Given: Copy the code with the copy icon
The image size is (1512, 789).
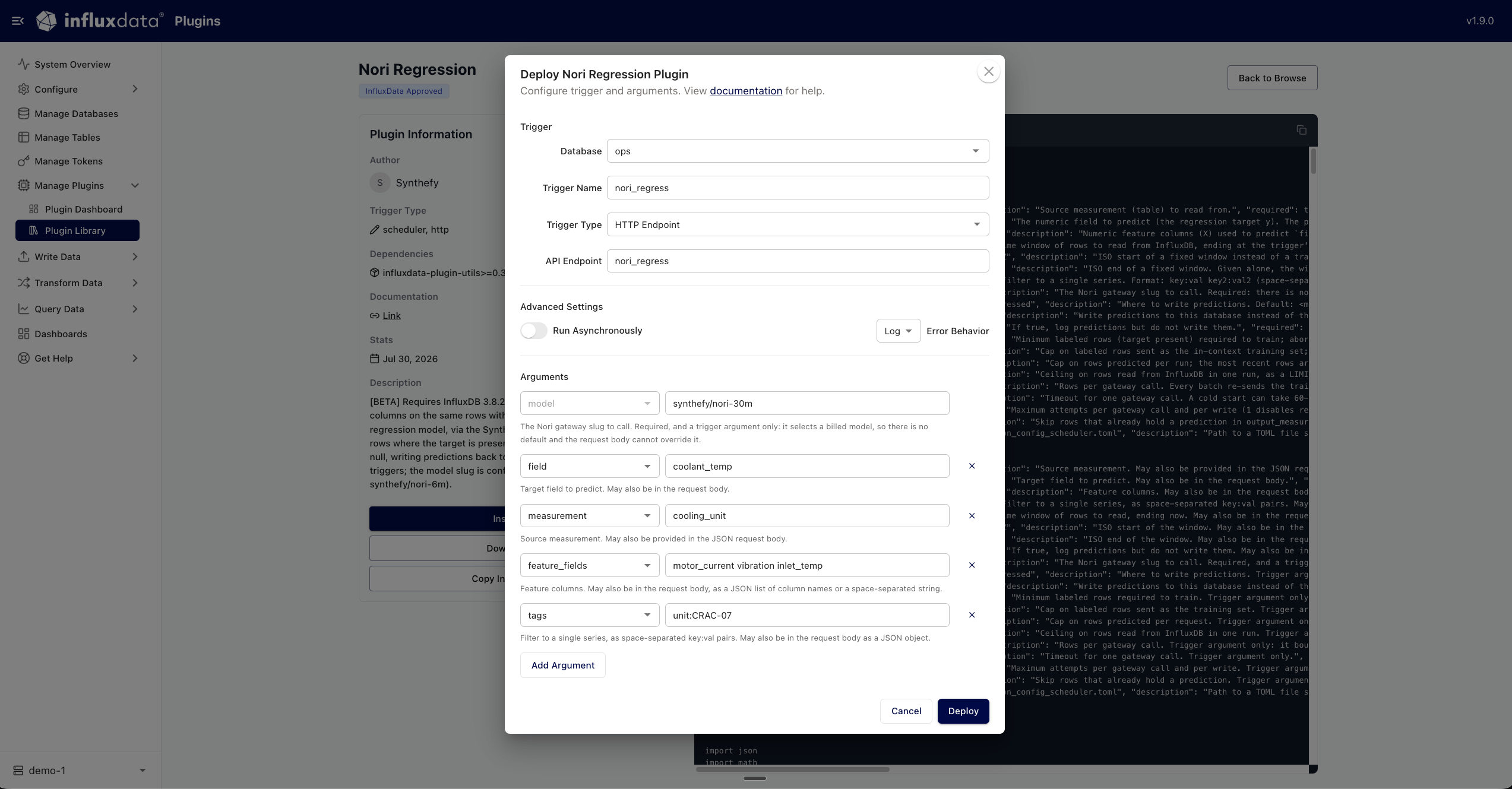Looking at the screenshot, I should coord(1301,130).
